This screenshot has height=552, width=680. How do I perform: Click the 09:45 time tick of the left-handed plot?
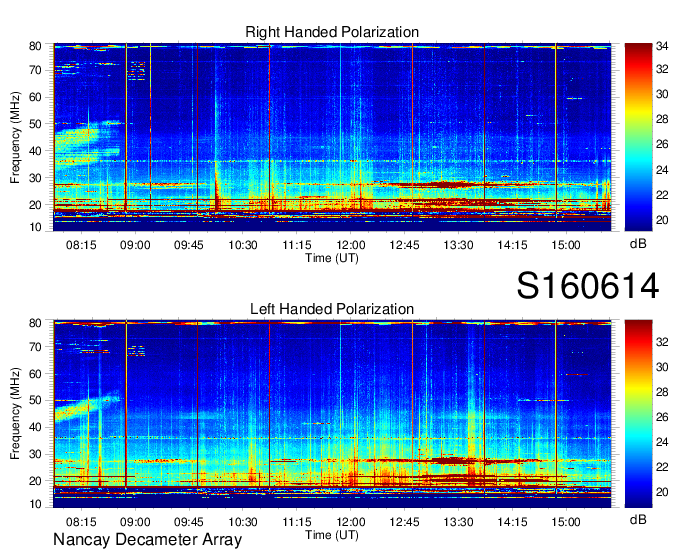pyautogui.click(x=189, y=522)
